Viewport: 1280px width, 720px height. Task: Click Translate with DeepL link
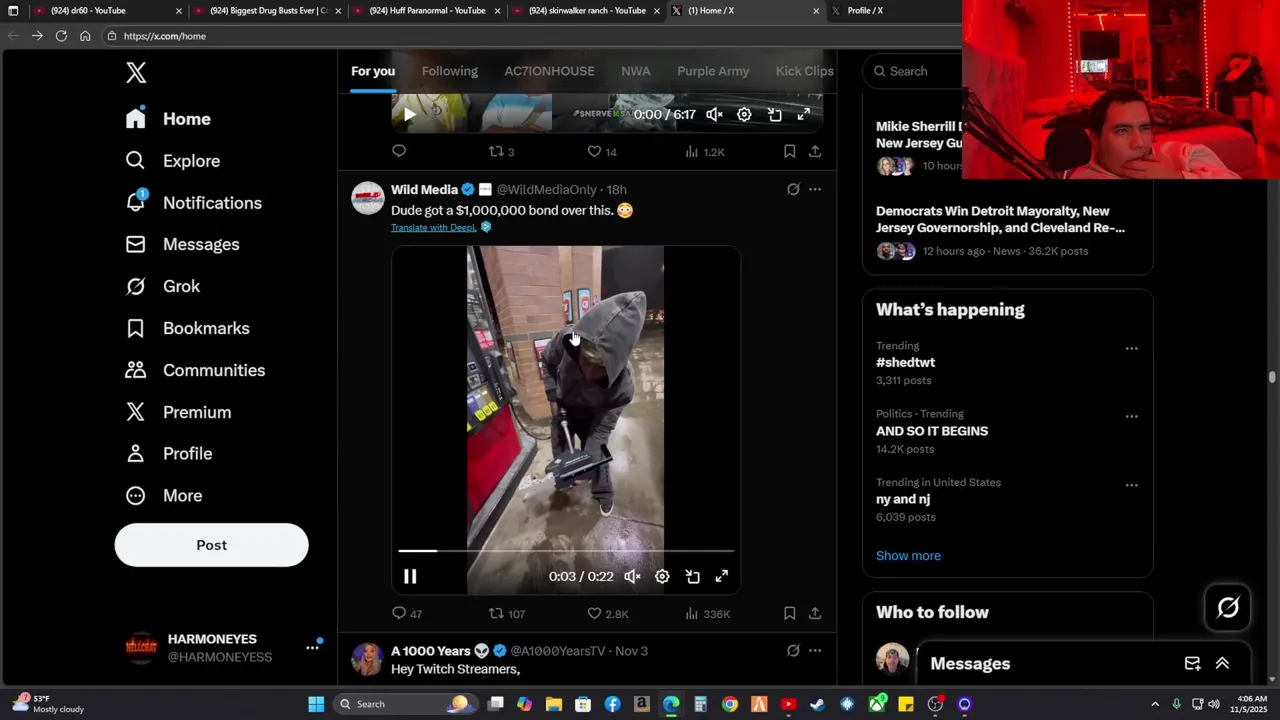pyautogui.click(x=433, y=227)
